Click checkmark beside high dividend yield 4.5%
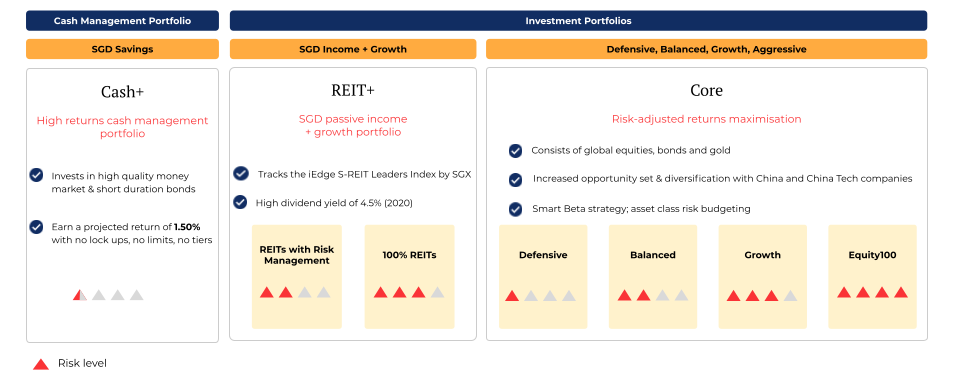 [x=241, y=202]
